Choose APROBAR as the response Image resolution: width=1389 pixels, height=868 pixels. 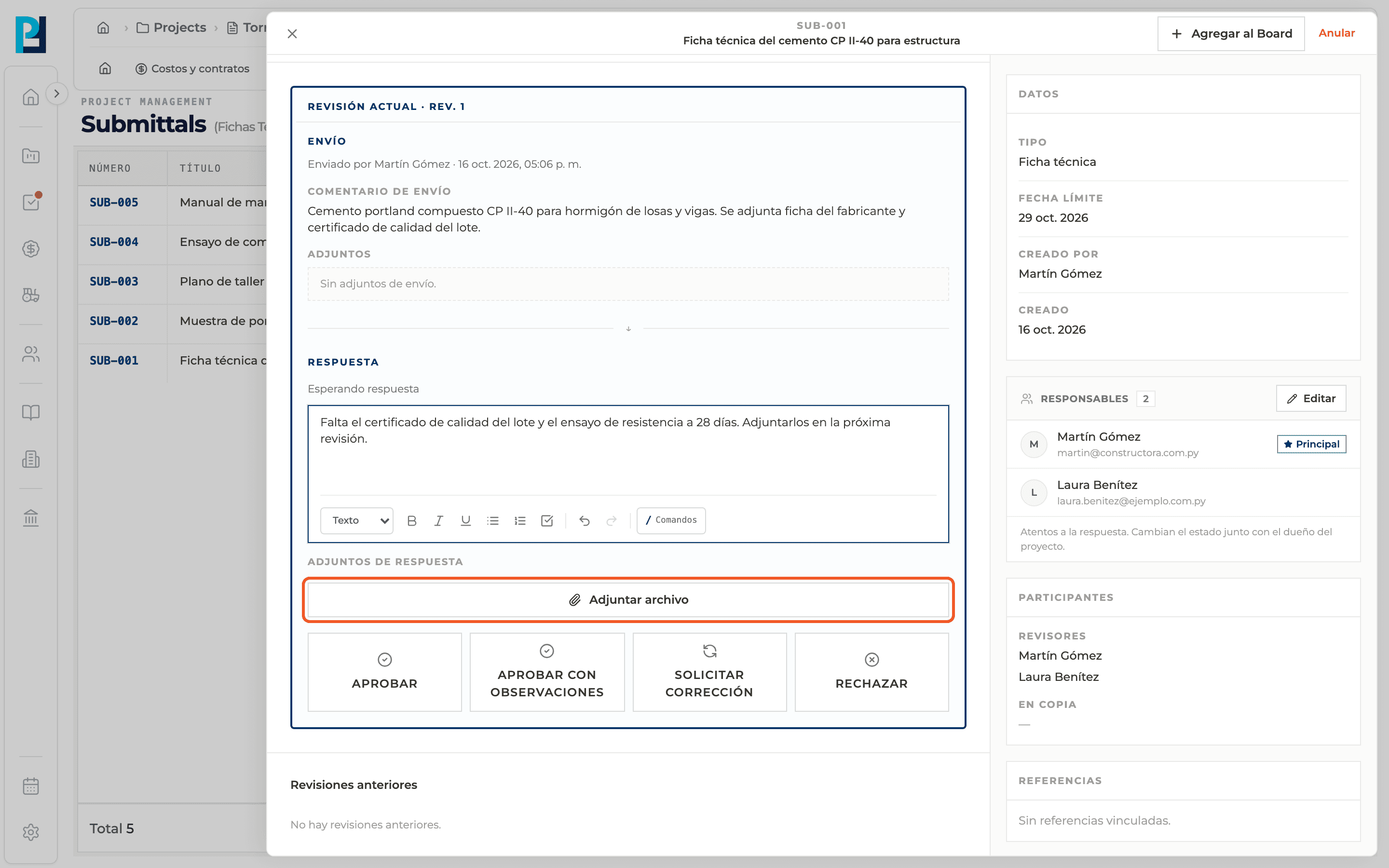click(x=384, y=672)
